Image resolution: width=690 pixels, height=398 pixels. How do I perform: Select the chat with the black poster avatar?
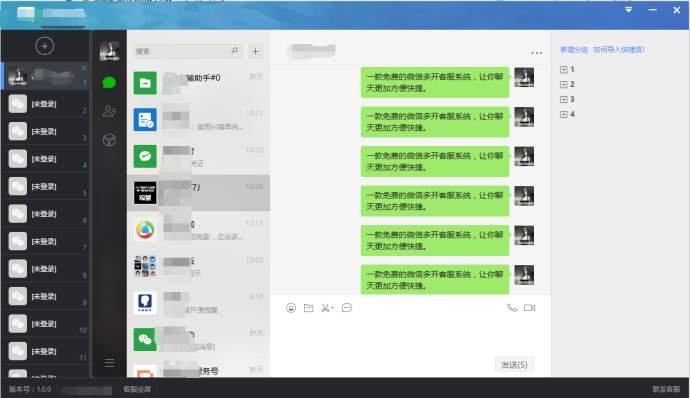pyautogui.click(x=198, y=193)
